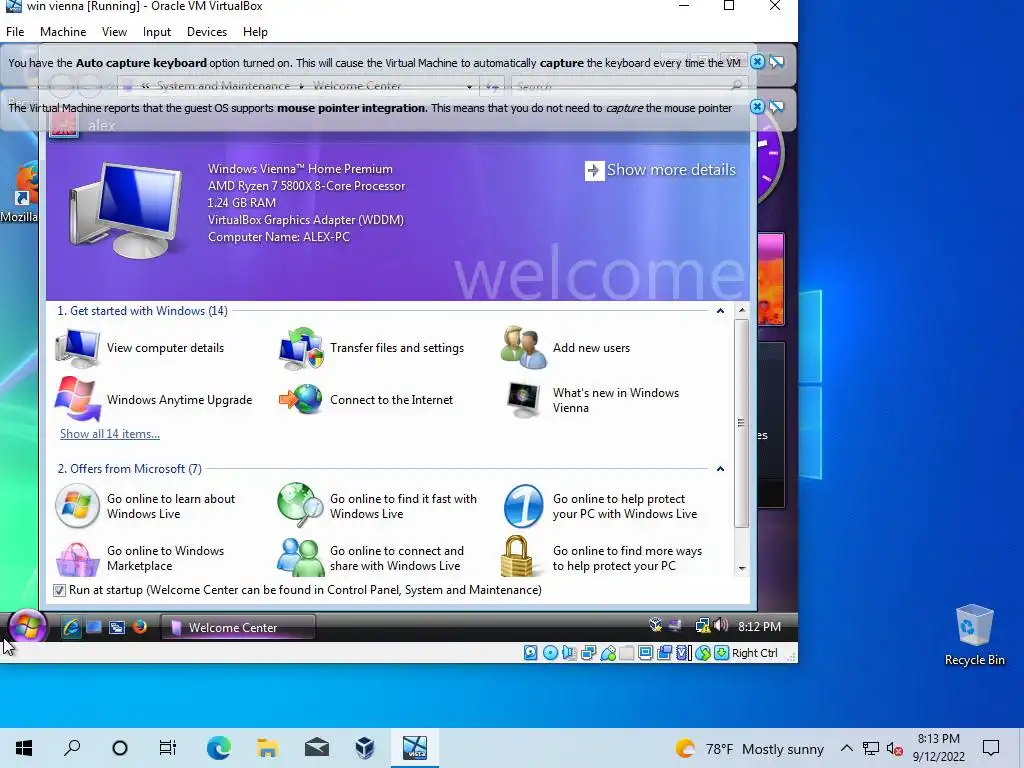The image size is (1024, 768).
Task: Click Welcome Center taskbar button in guest
Action: click(x=238, y=628)
